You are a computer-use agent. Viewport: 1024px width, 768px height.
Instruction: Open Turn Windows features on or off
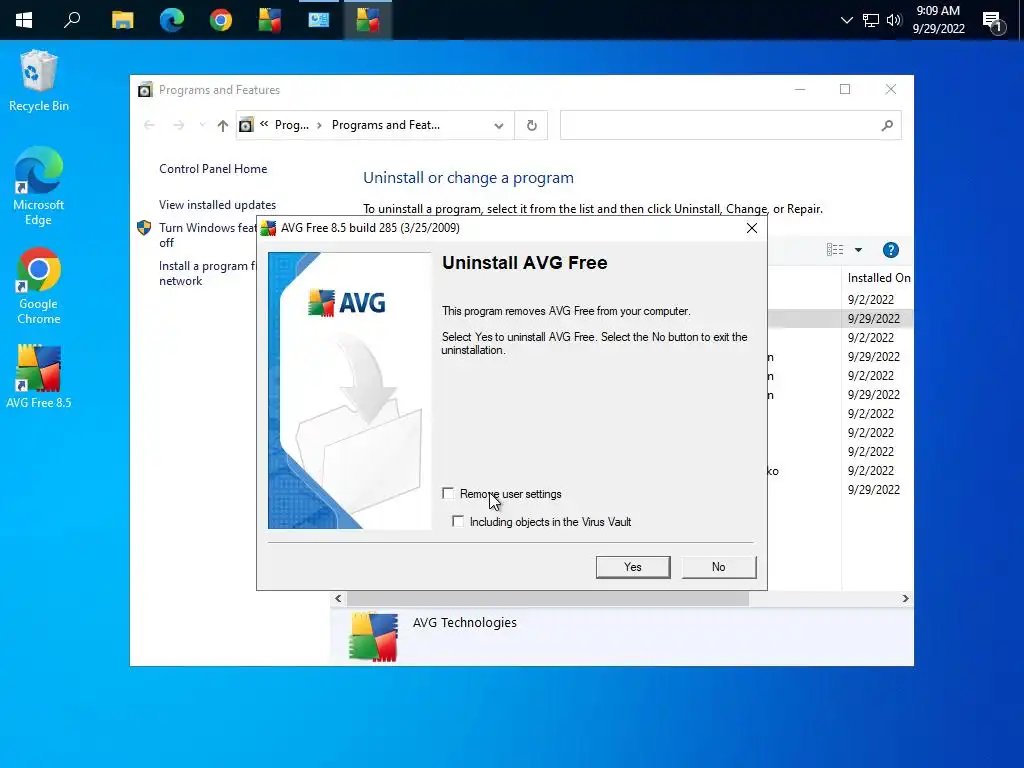[208, 234]
